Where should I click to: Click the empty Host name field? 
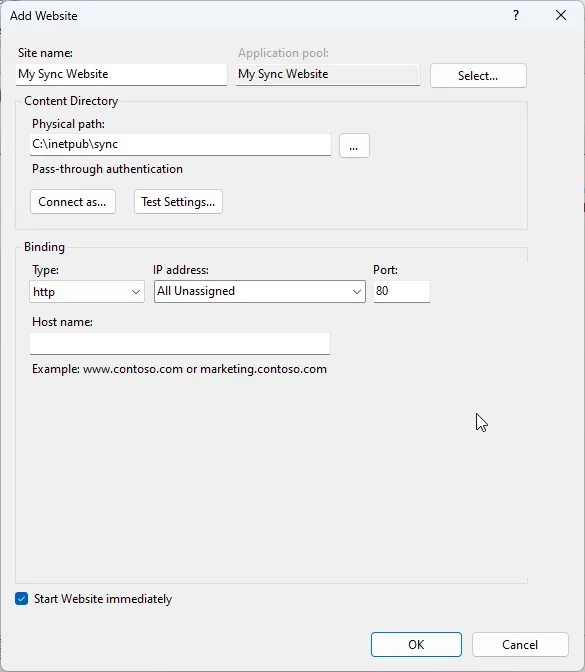180,344
